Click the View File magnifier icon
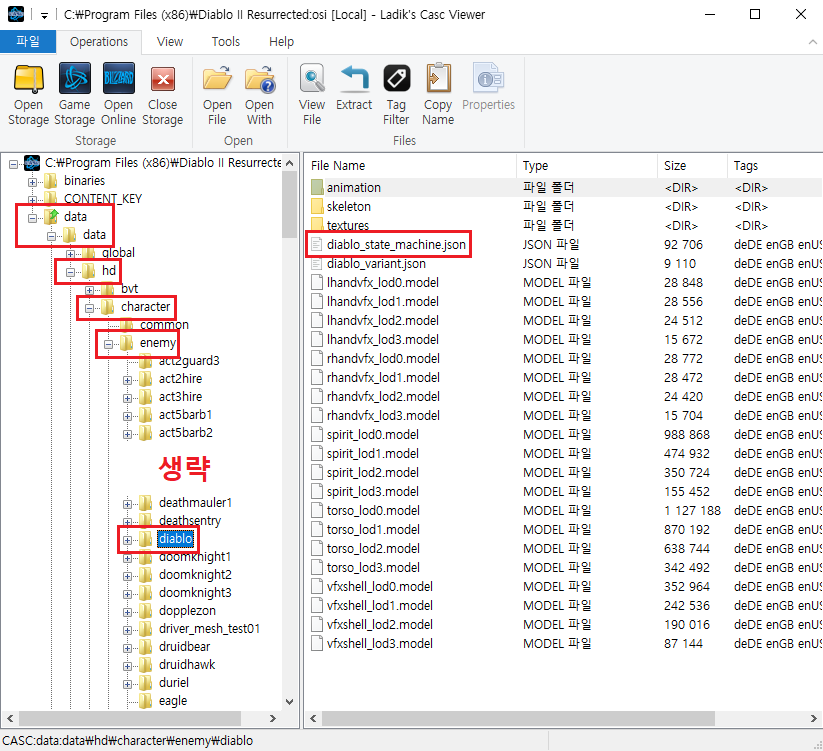The height and width of the screenshot is (751, 823). tap(312, 79)
